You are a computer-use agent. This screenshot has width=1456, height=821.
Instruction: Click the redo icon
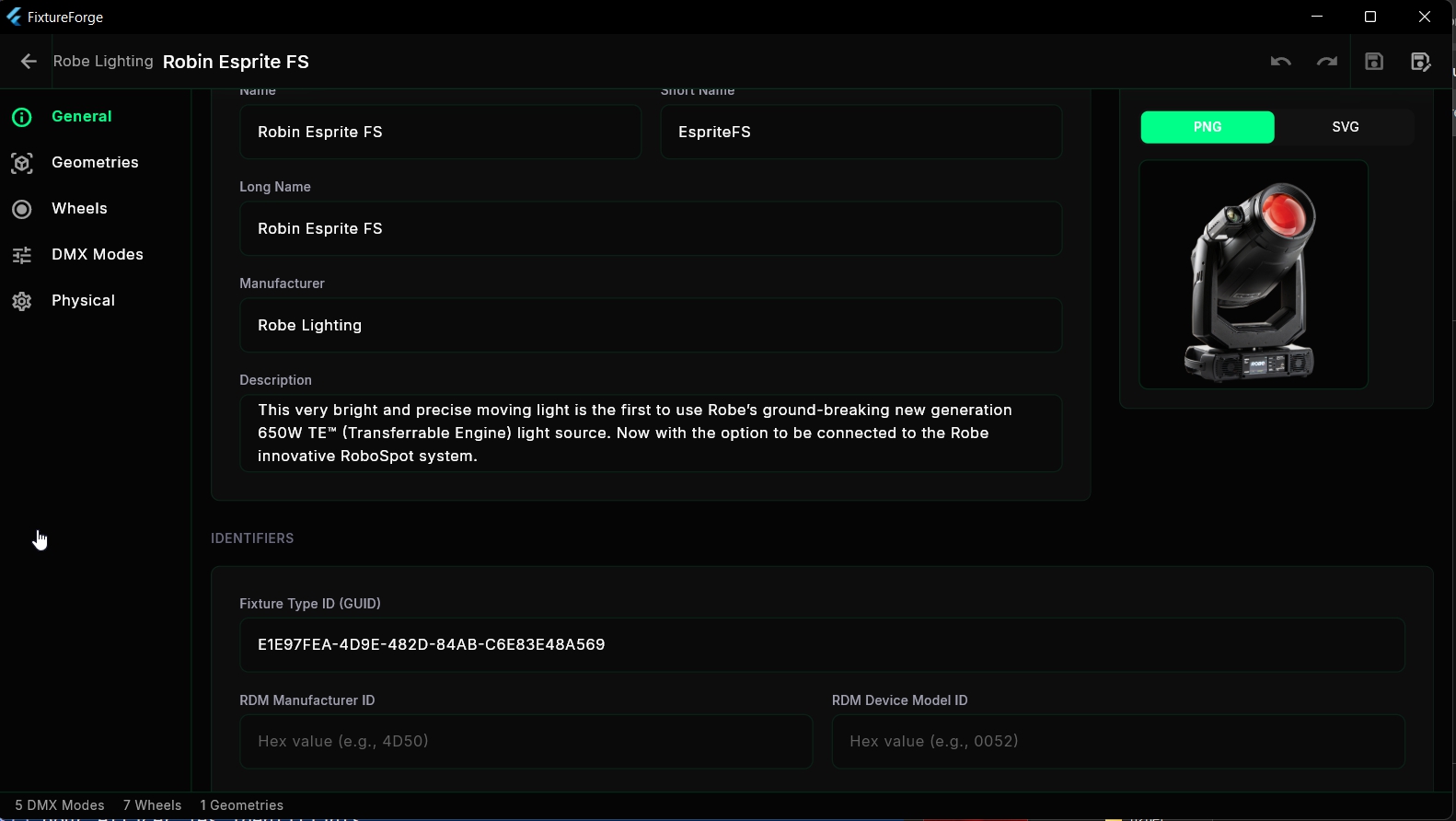pos(1326,62)
